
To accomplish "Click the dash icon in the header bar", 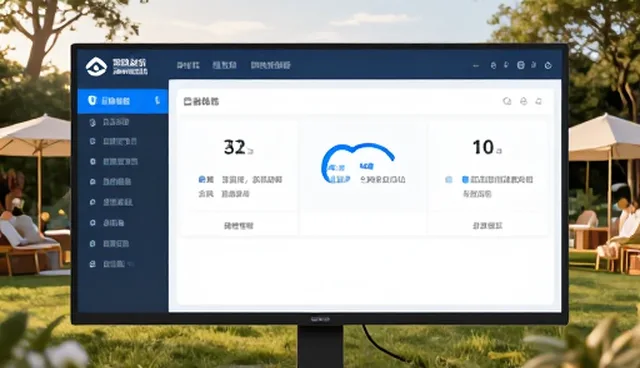I will 476,65.
